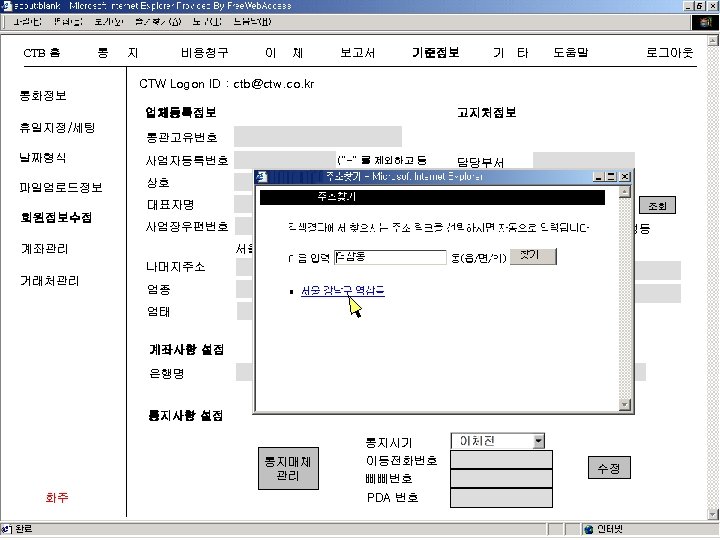This screenshot has width=720, height=540.
Task: Open 계좌관리 in the left sidebar
Action: point(45,249)
